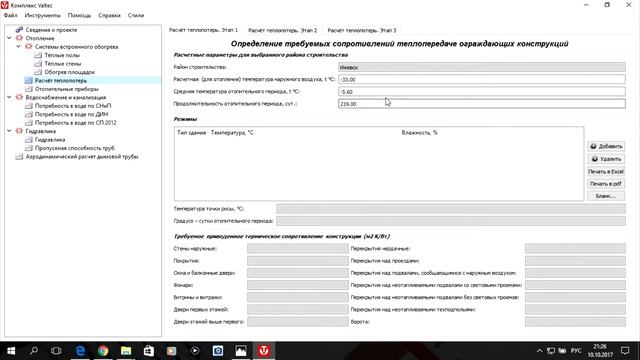Screen dimensions: 640x360
Task: Click the Тип здания column header
Action: click(191, 133)
